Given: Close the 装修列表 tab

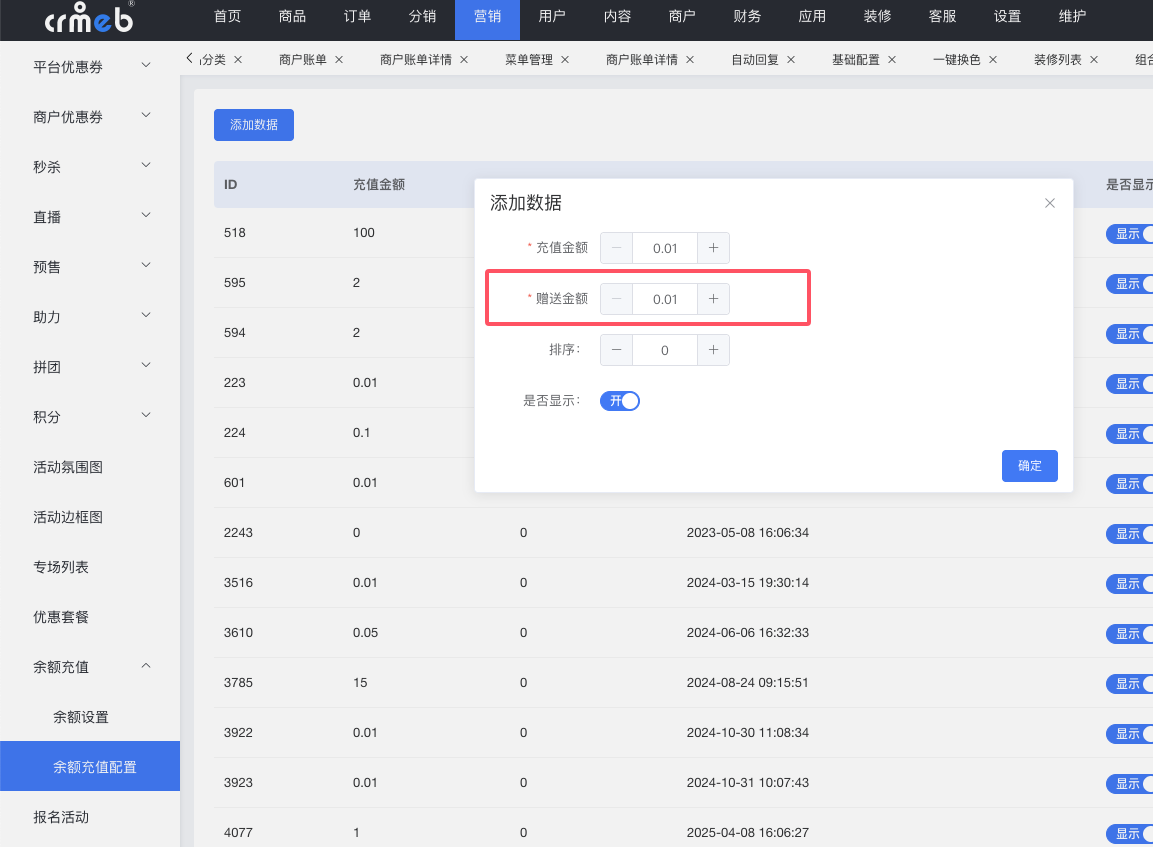Looking at the screenshot, I should pos(1093,60).
